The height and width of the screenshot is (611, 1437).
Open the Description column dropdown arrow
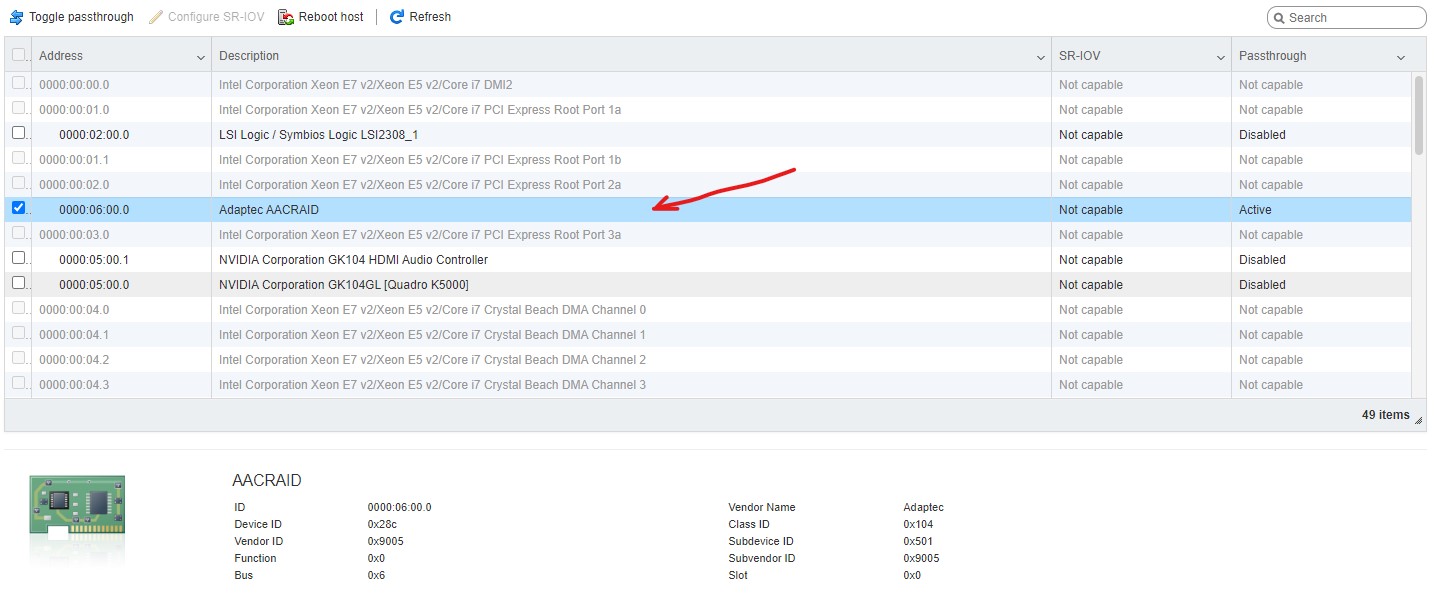click(1041, 57)
